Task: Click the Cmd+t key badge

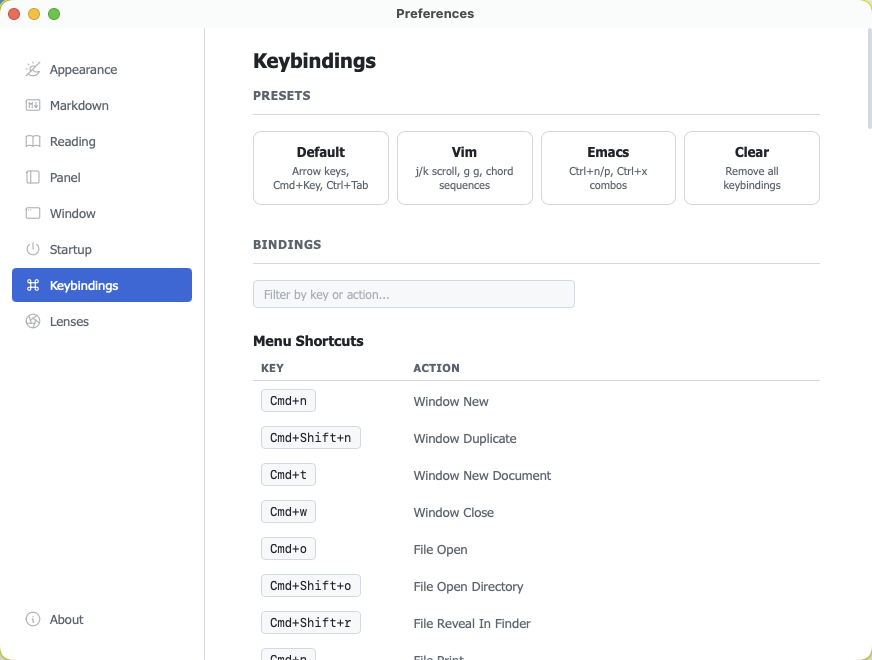Action: [289, 474]
